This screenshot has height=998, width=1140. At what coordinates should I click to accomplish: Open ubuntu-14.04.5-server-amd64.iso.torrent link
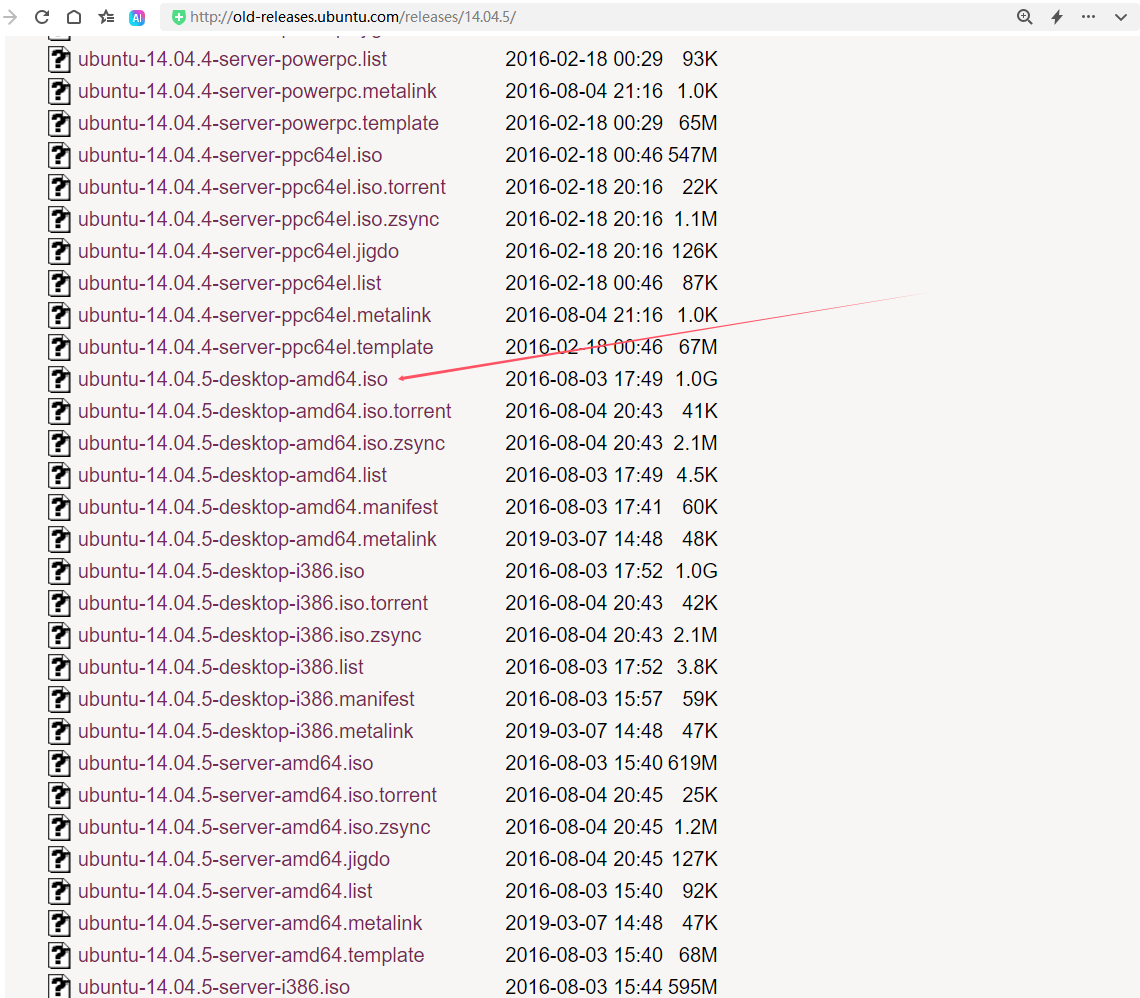click(257, 794)
